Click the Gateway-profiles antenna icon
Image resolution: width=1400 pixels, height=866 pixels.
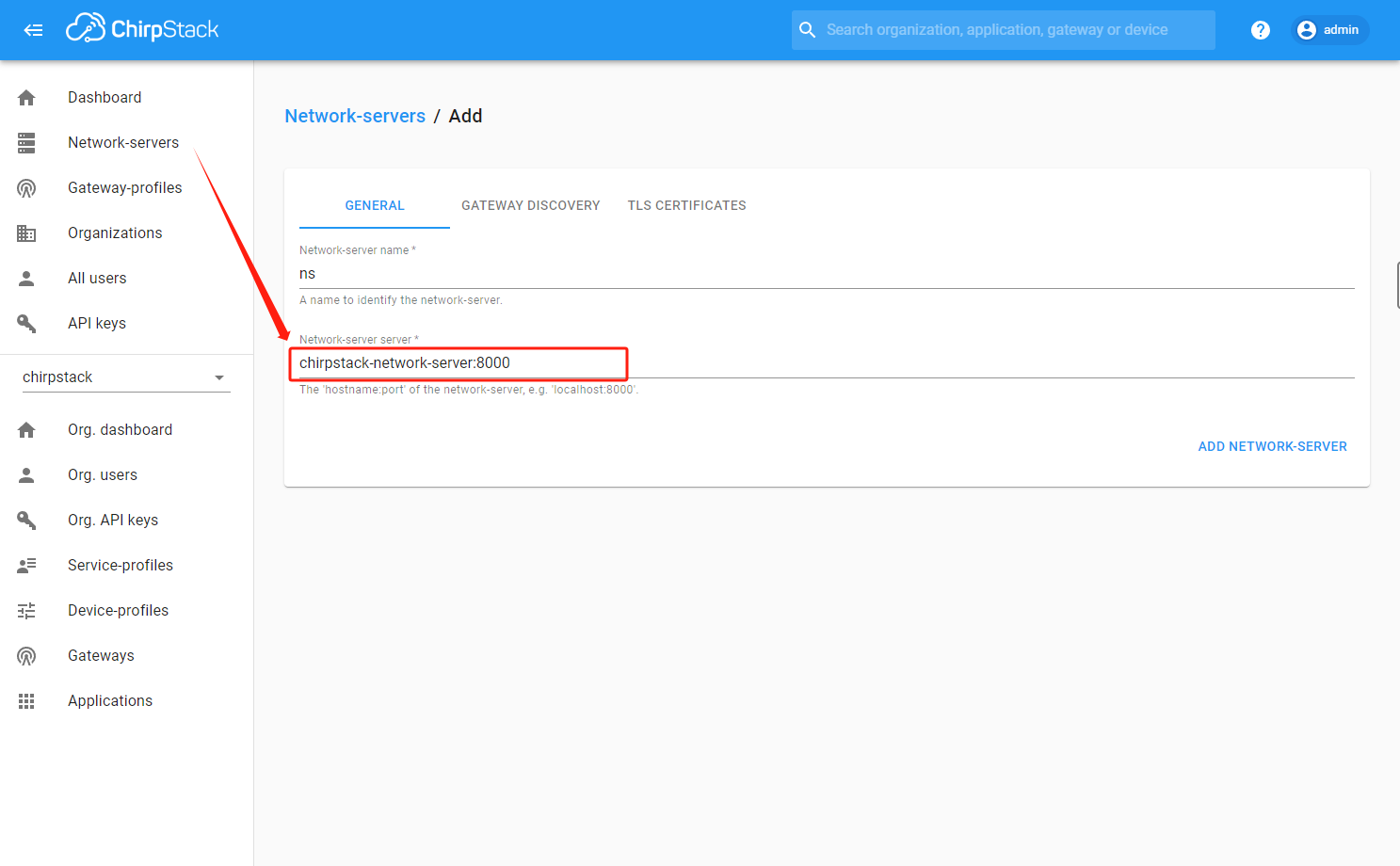point(26,188)
